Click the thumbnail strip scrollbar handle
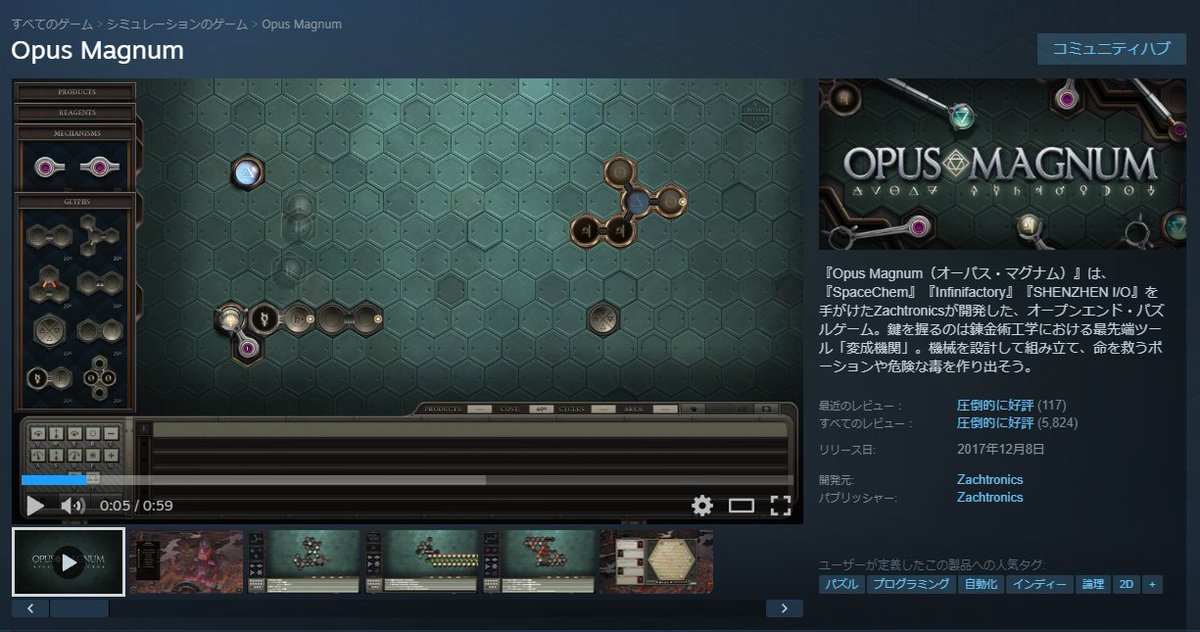1200x632 pixels. pos(79,607)
